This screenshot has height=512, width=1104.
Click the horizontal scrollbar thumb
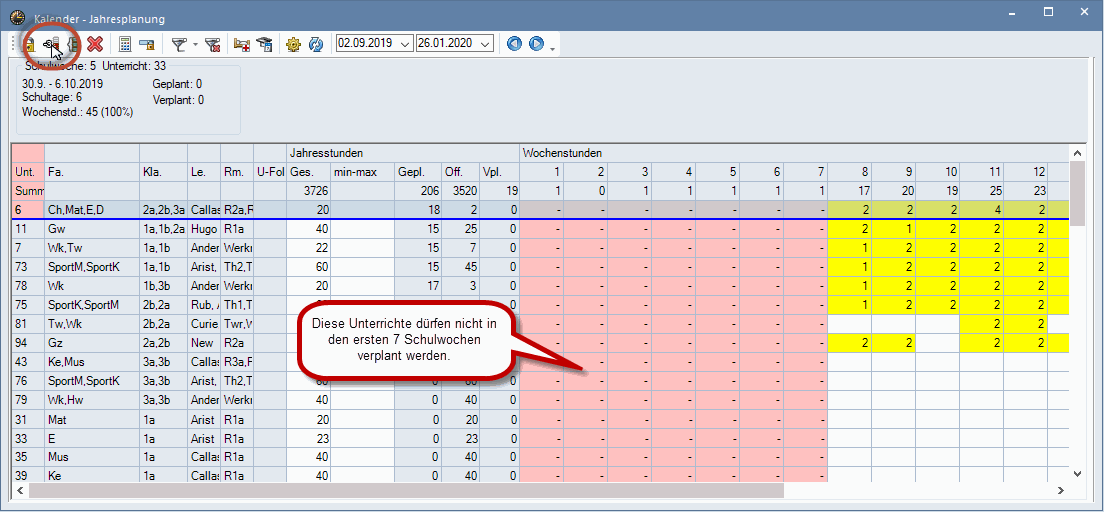(406, 489)
